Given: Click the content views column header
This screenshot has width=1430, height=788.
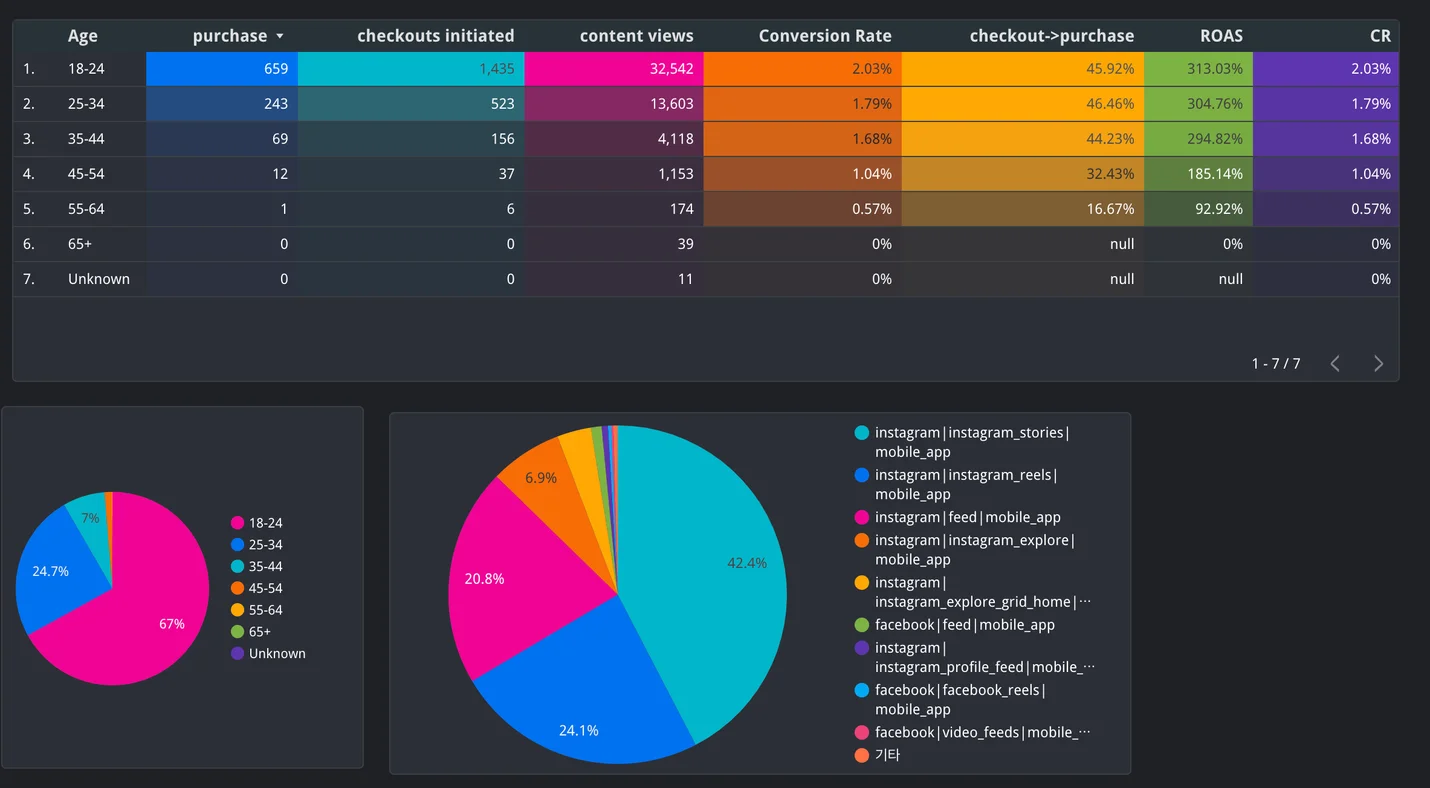Looking at the screenshot, I should 636,36.
